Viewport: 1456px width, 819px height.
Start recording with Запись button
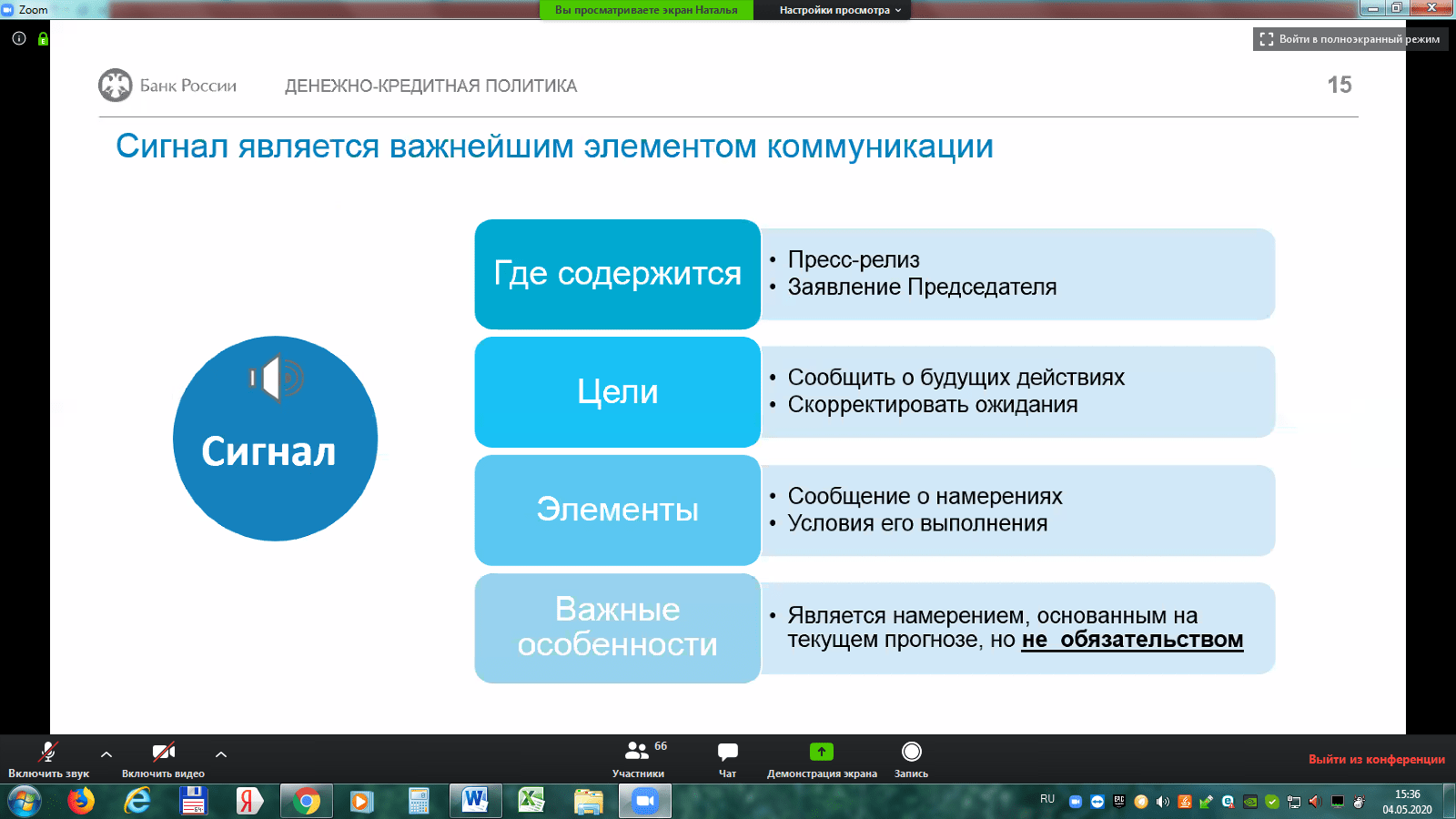(x=911, y=759)
